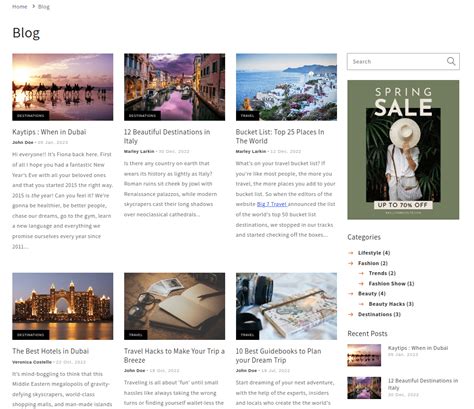Click Destinations tag on Kaytips image

pyautogui.click(x=31, y=116)
